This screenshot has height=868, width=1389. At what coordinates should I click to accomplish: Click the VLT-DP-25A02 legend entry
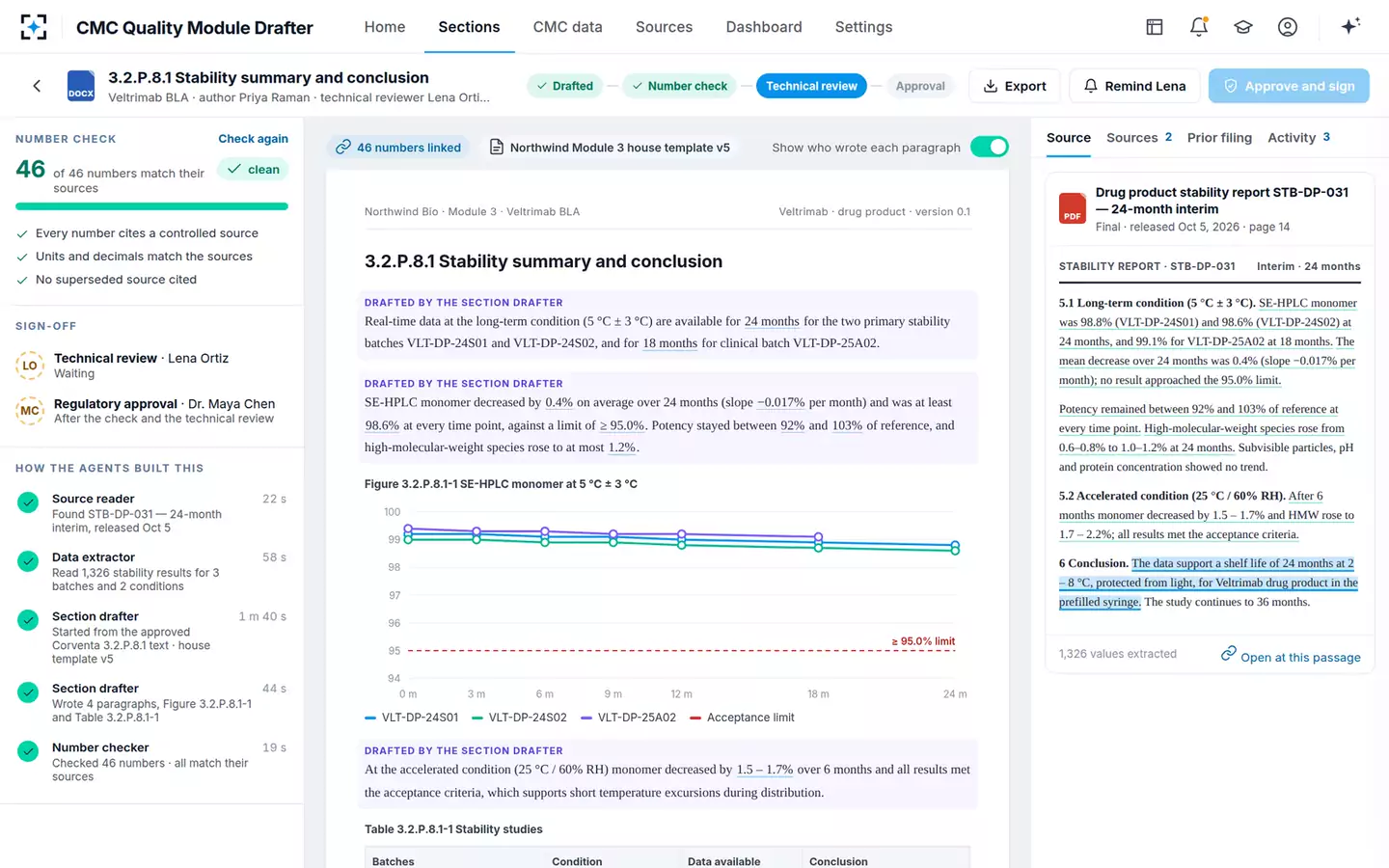tap(628, 718)
